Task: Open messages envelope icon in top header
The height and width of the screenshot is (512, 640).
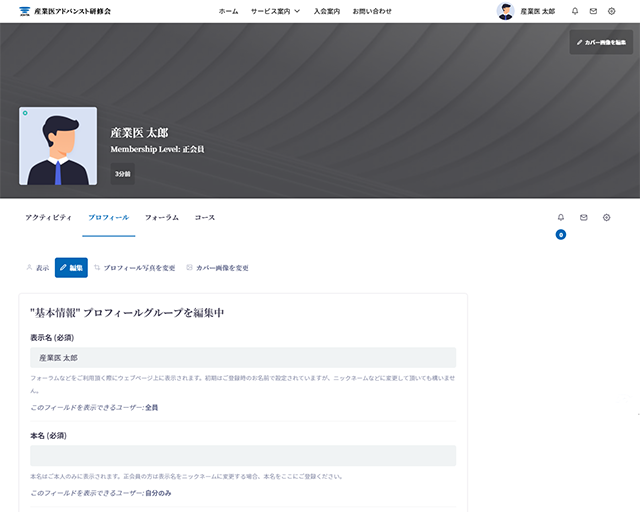Action: pyautogui.click(x=593, y=11)
